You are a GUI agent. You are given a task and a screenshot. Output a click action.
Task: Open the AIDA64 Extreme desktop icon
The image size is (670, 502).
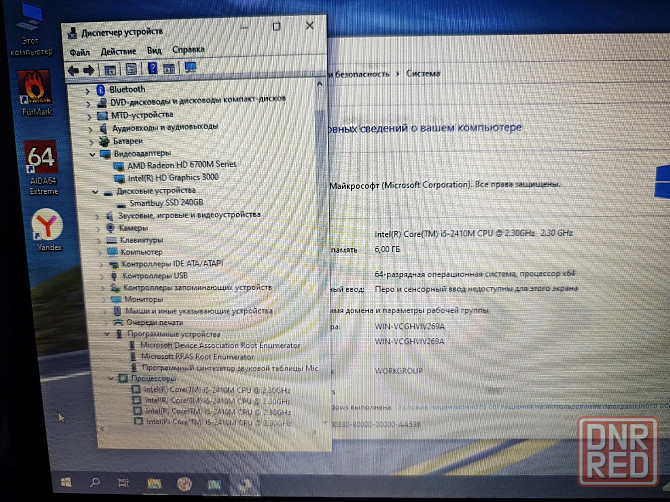[x=42, y=167]
